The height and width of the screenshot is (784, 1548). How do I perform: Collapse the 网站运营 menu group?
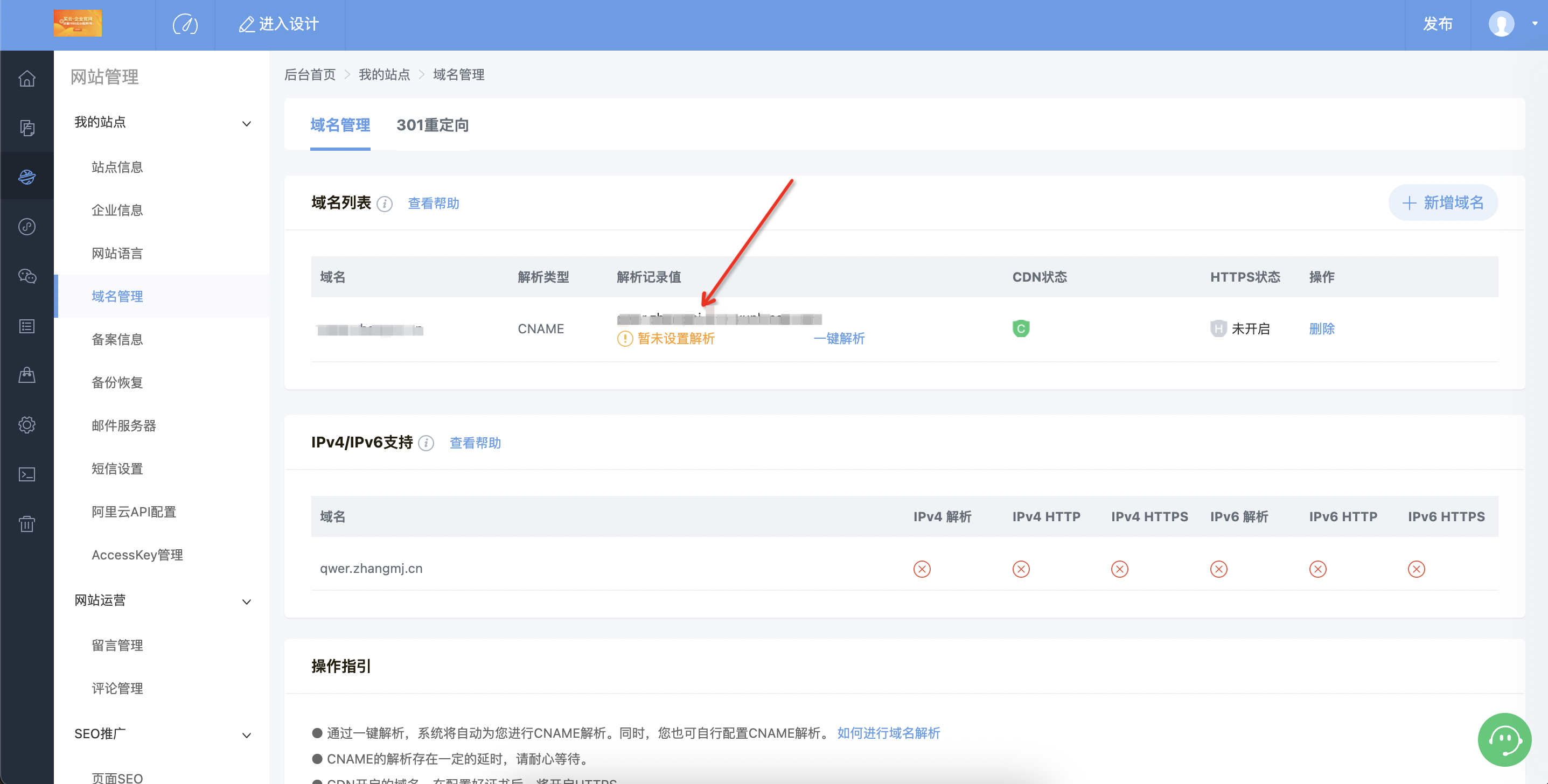click(x=246, y=601)
